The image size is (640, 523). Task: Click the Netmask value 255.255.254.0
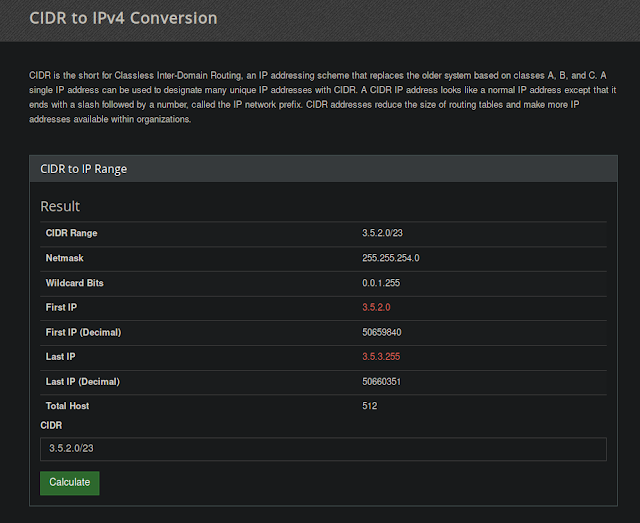(390, 258)
